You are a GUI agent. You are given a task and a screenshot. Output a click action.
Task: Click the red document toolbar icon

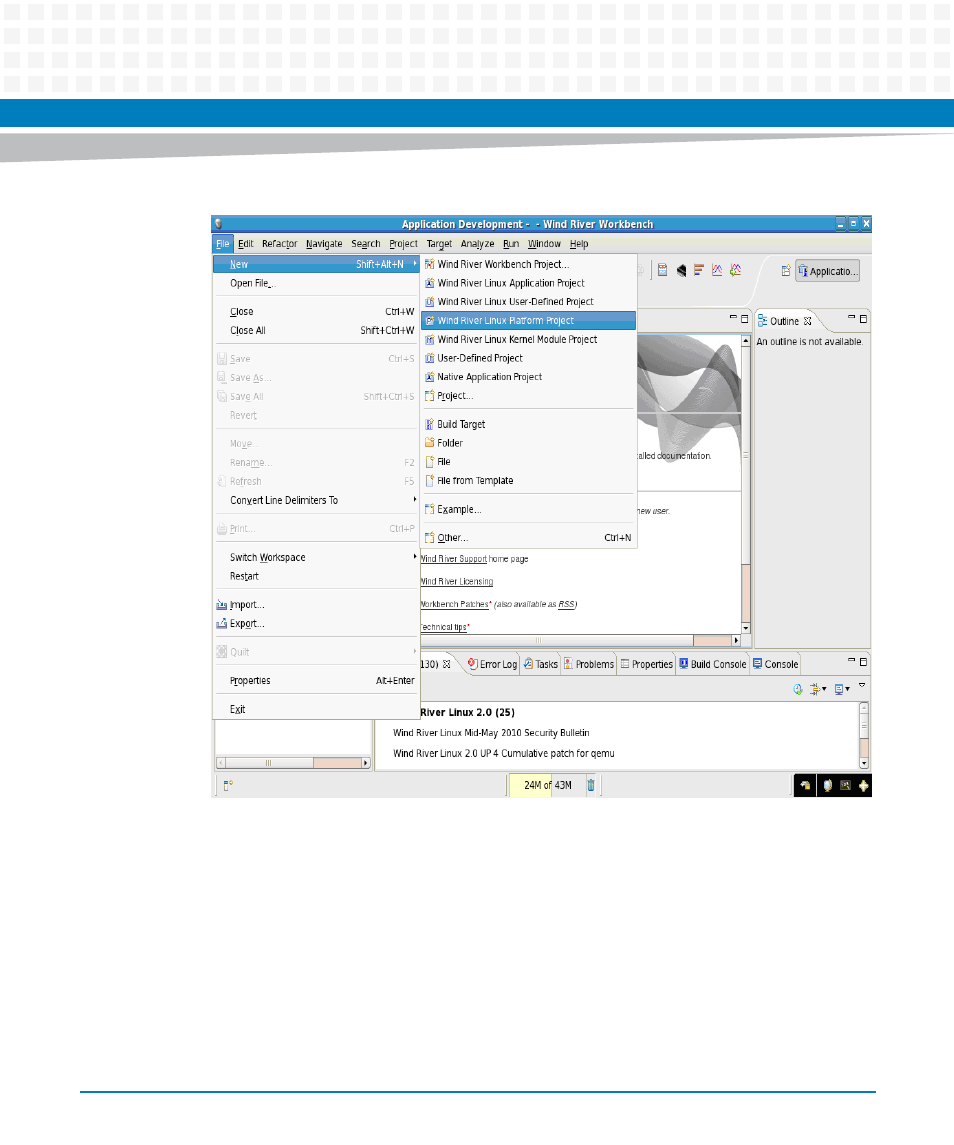(x=663, y=270)
